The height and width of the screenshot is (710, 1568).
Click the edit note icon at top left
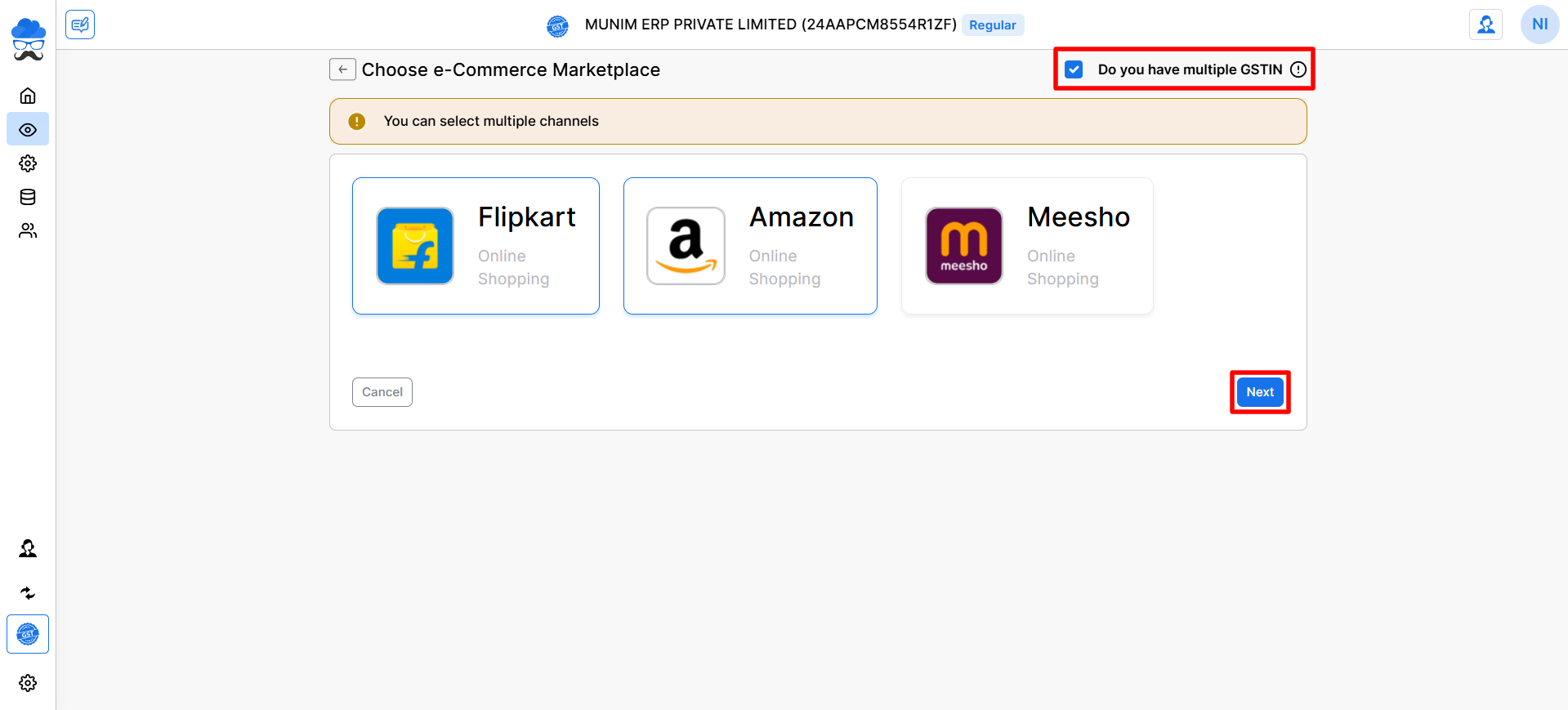(x=80, y=25)
